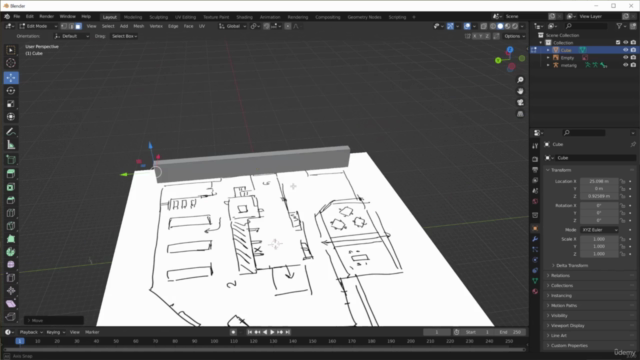The width and height of the screenshot is (640, 360).
Task: Select the Cursor tool
Action: click(11, 63)
